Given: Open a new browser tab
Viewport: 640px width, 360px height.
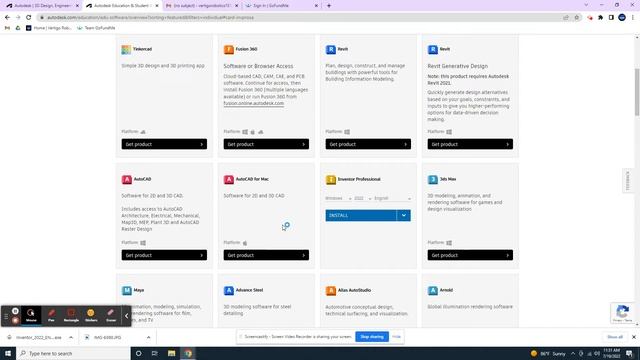Looking at the screenshot, I should pyautogui.click(x=329, y=6).
